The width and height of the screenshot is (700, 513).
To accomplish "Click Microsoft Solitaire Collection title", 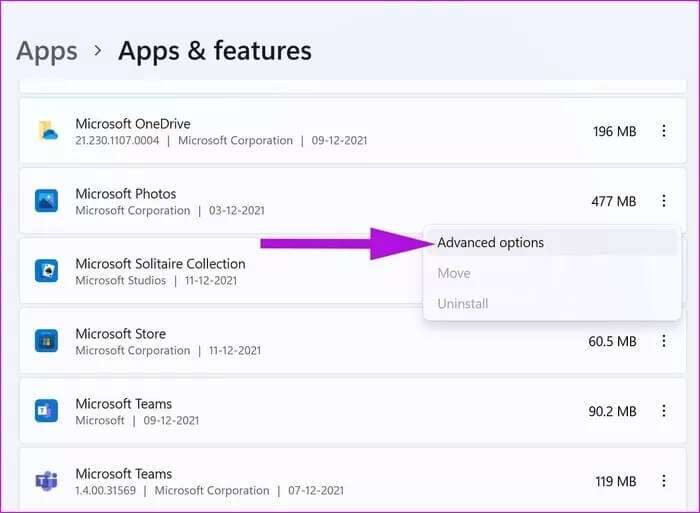I will coord(160,264).
